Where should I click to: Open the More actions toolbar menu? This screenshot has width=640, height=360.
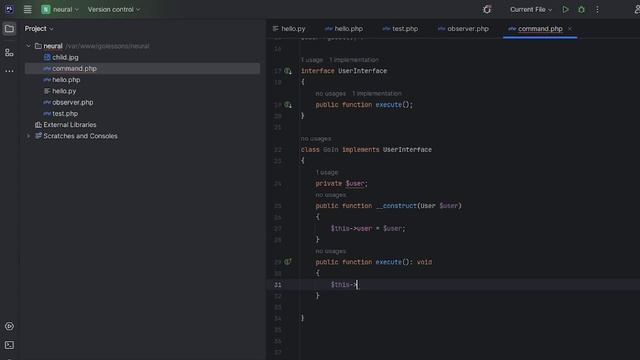(597, 9)
